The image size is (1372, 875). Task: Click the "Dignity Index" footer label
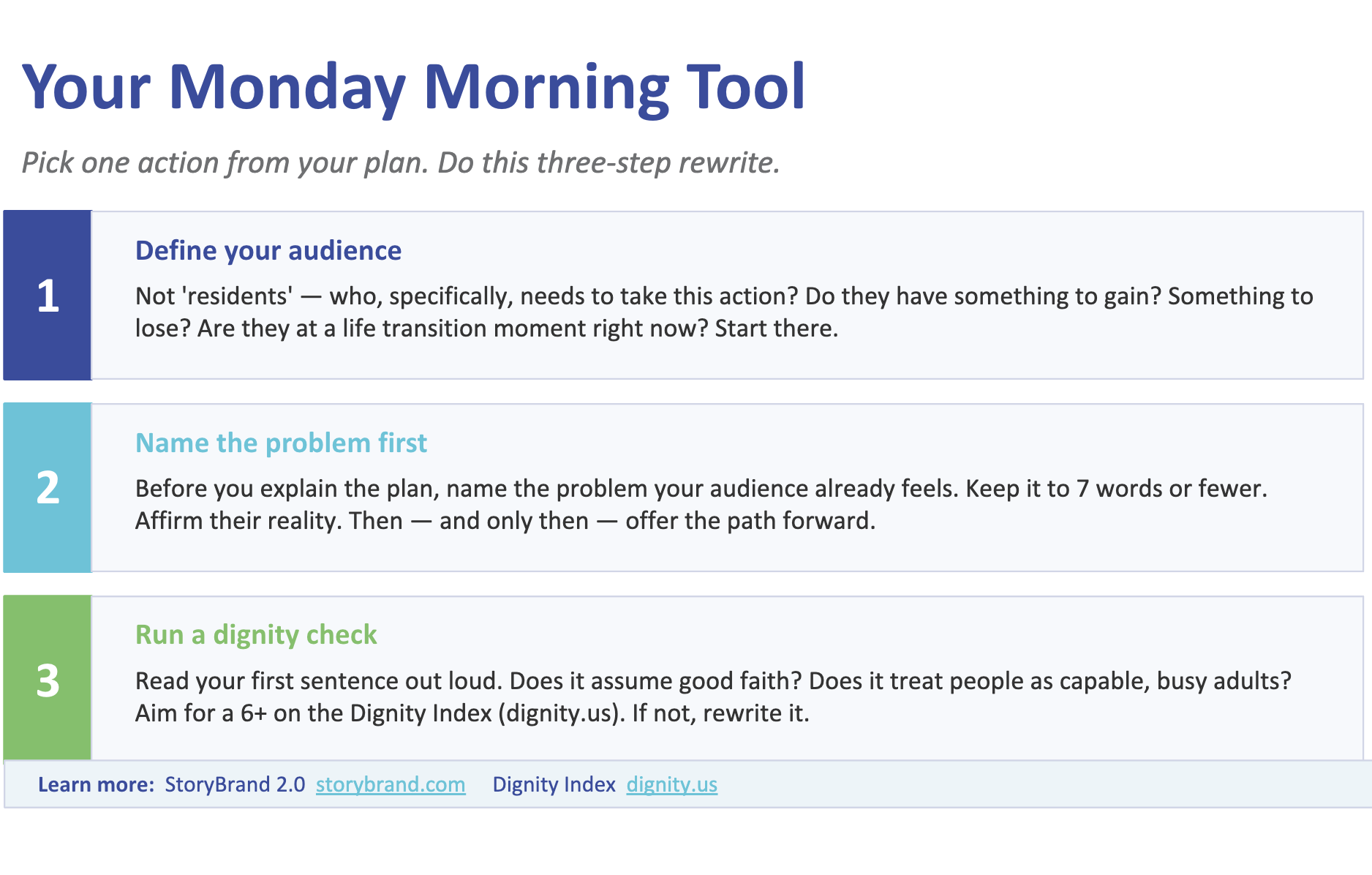(x=554, y=784)
